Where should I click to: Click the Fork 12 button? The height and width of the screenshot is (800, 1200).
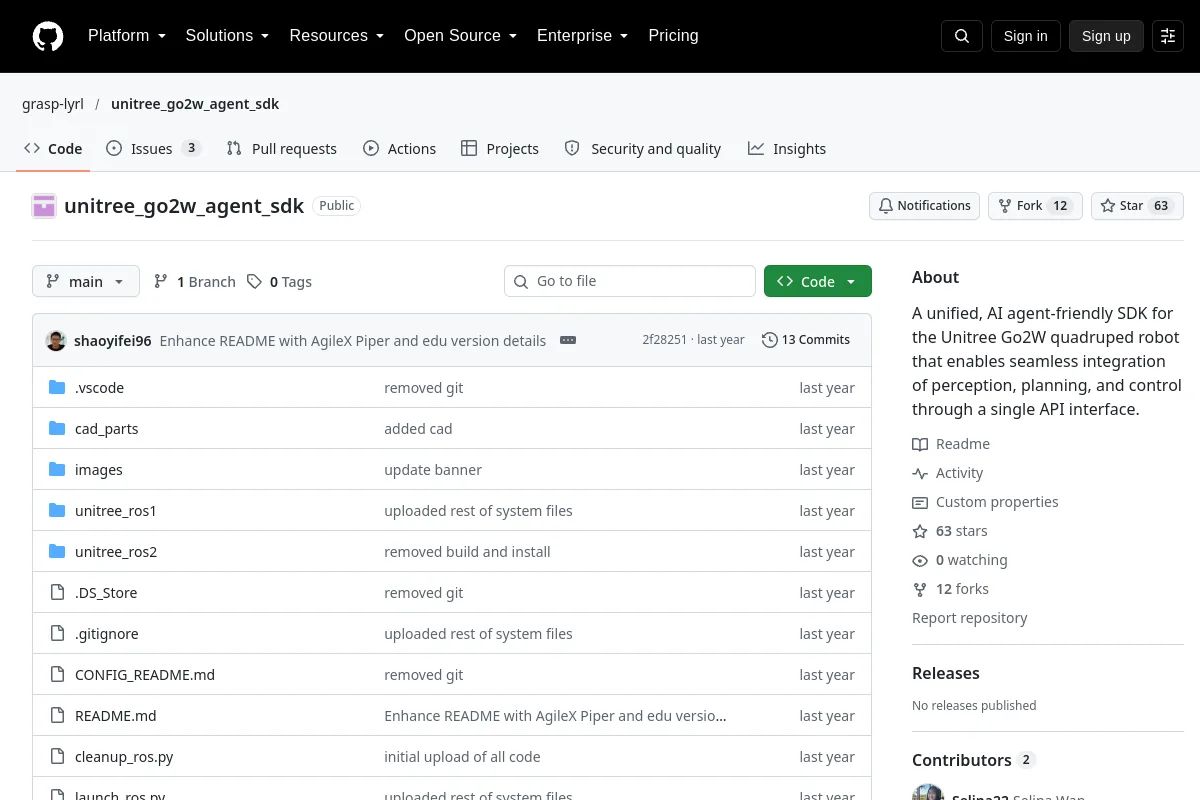(x=1035, y=206)
